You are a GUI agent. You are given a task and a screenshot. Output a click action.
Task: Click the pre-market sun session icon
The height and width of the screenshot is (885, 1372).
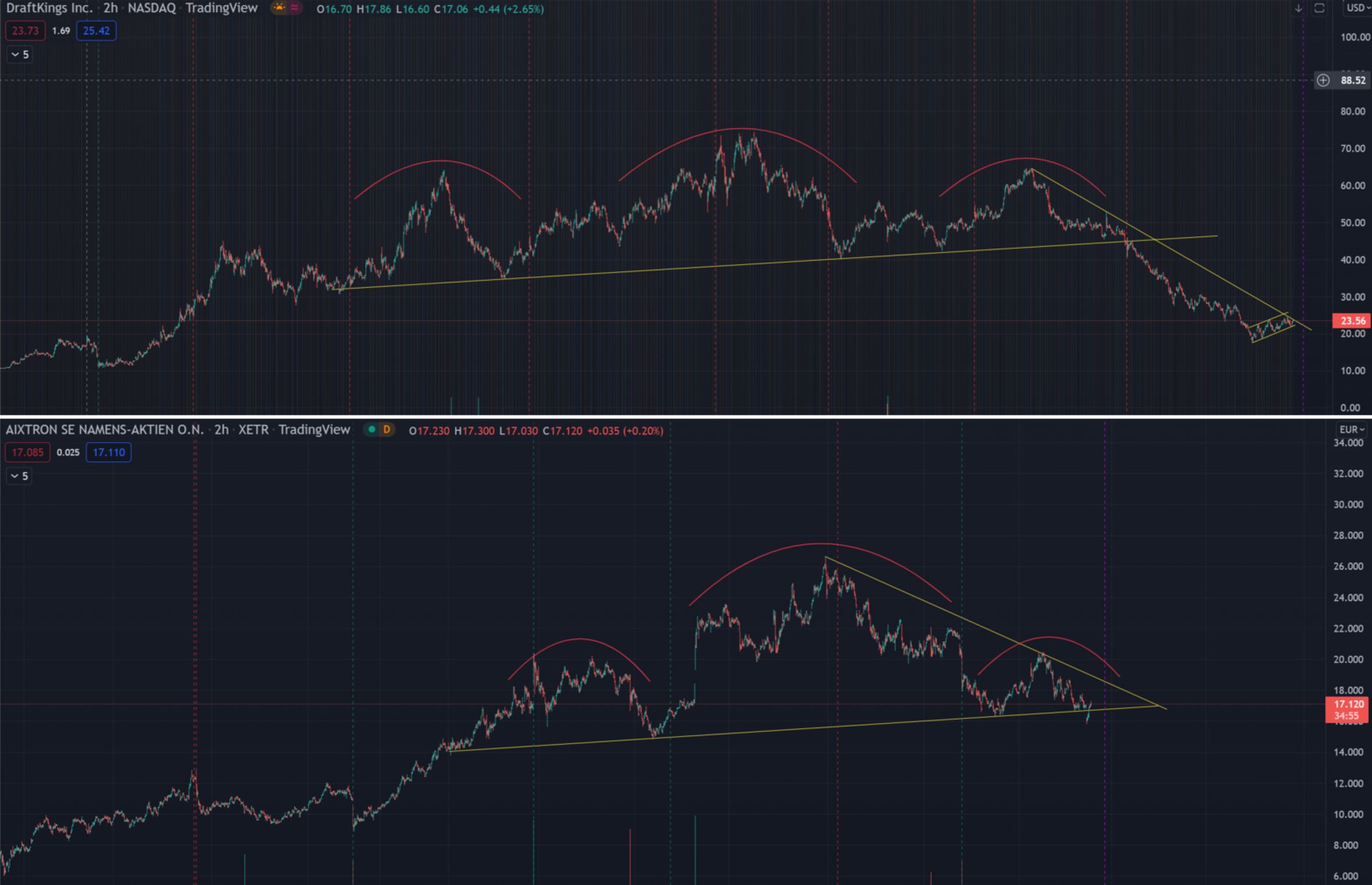coord(280,8)
